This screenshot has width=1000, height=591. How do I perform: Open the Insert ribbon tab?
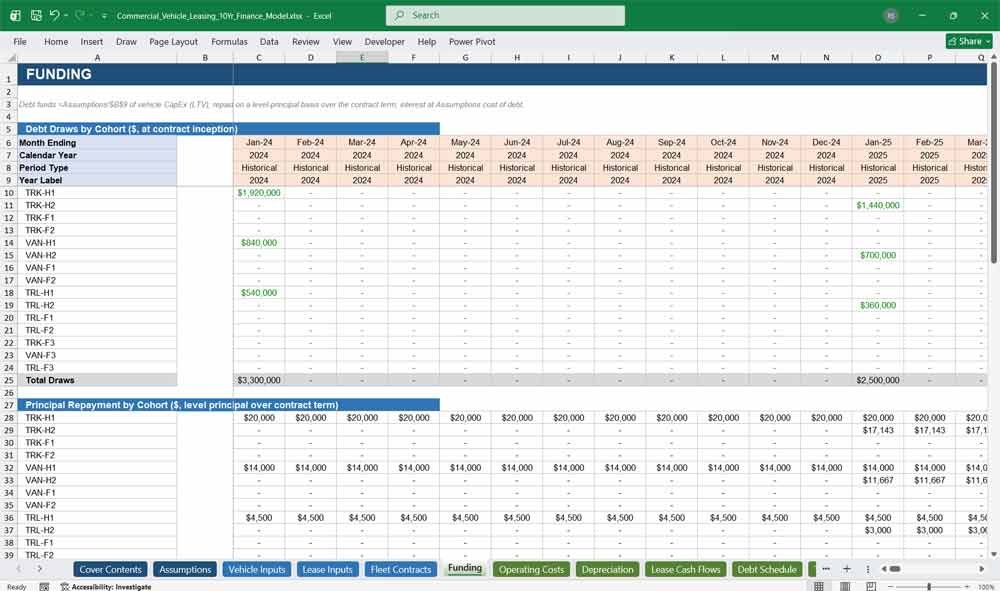tap(91, 41)
